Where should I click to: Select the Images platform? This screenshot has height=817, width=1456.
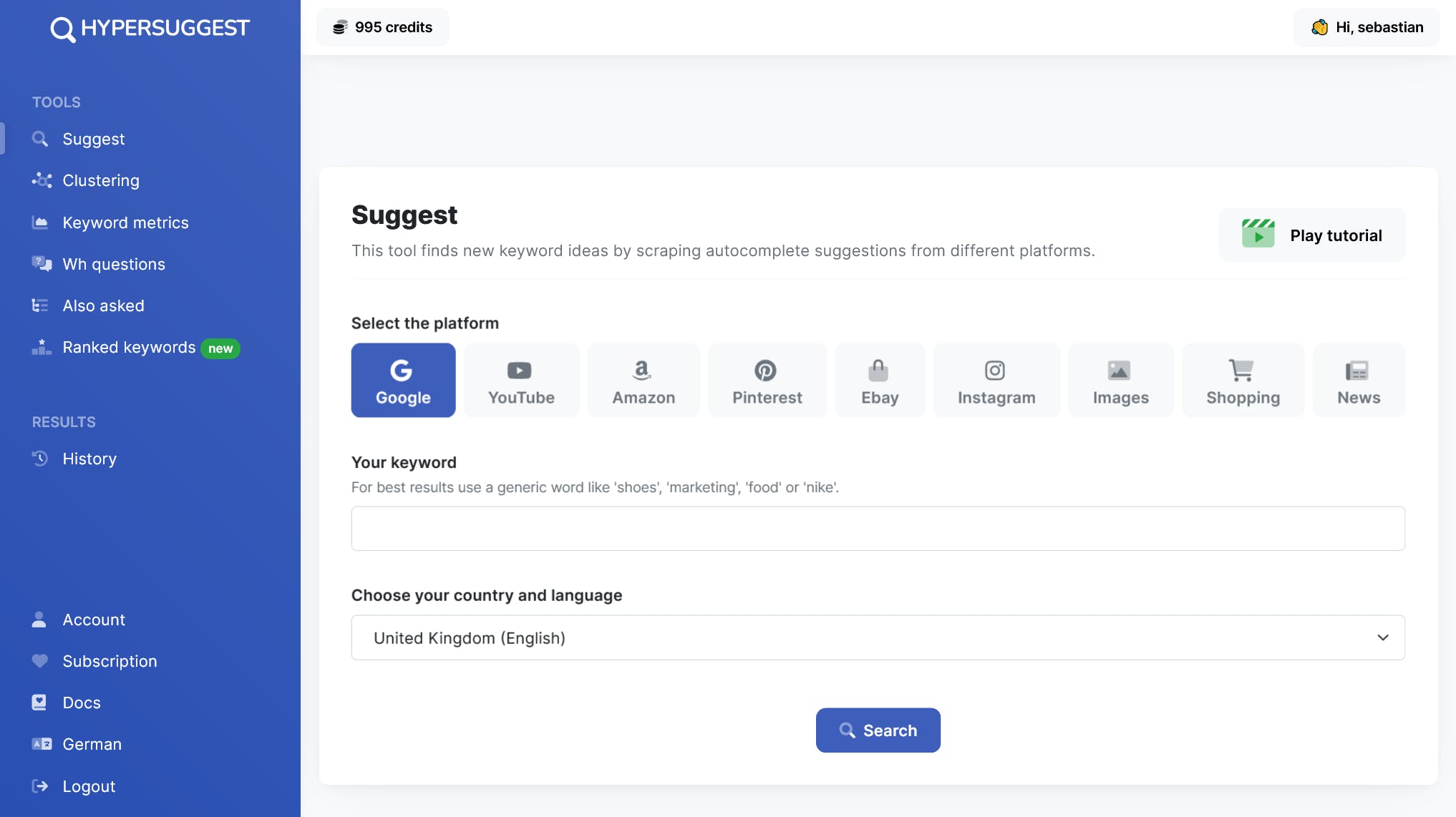(1120, 380)
